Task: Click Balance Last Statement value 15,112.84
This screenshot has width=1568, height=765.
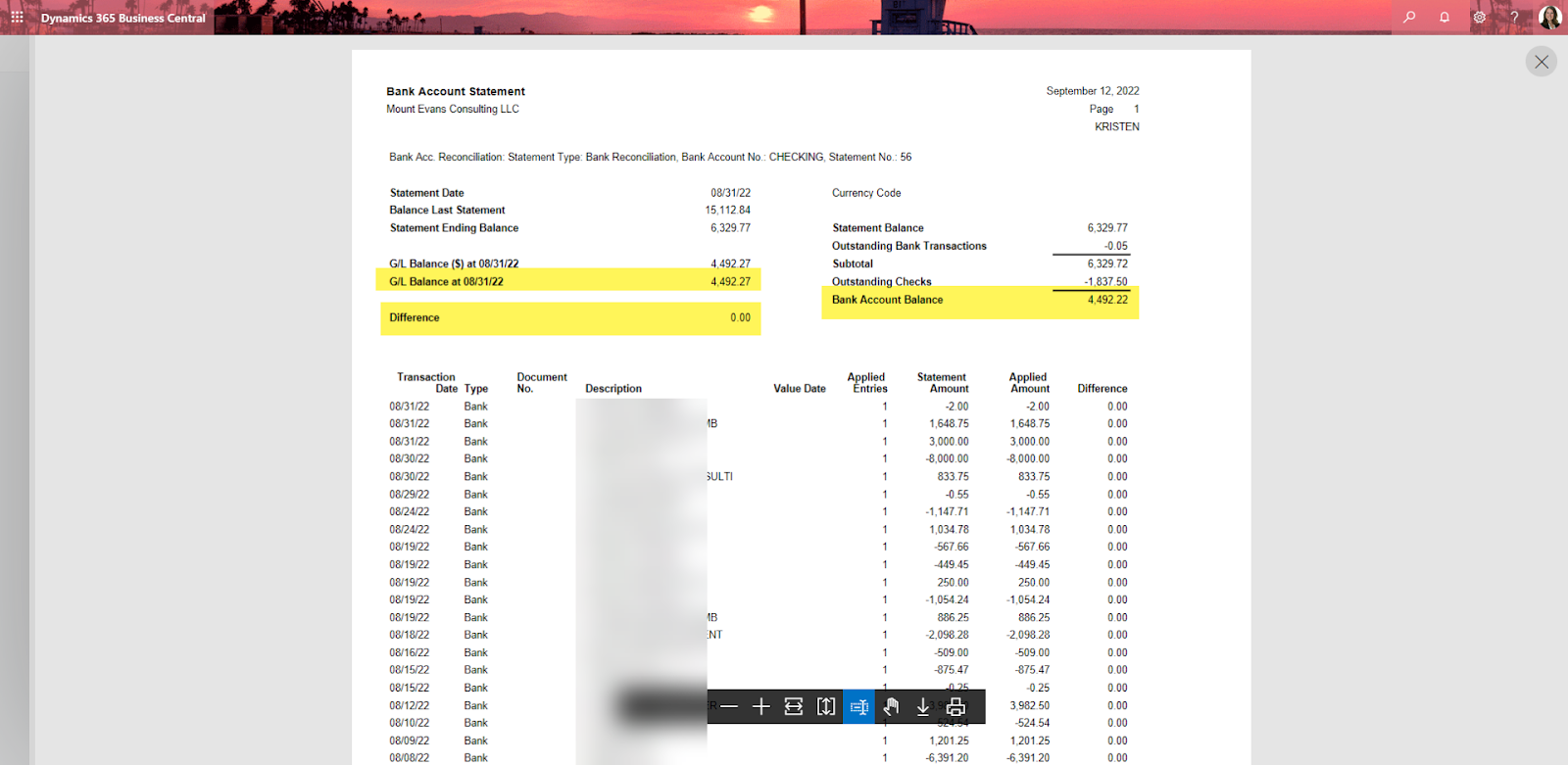Action: click(x=728, y=210)
